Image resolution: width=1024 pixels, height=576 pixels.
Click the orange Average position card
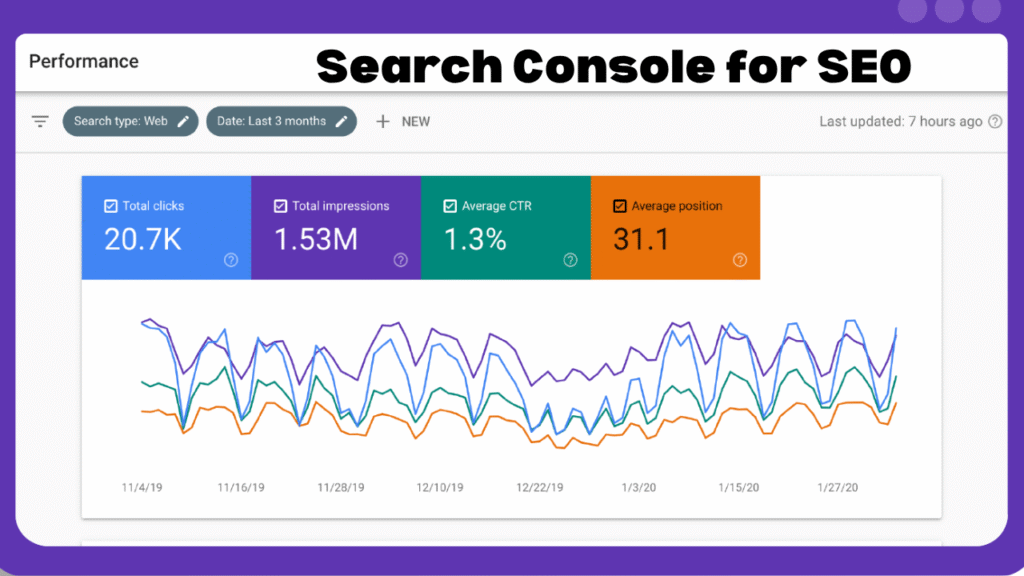pos(675,228)
